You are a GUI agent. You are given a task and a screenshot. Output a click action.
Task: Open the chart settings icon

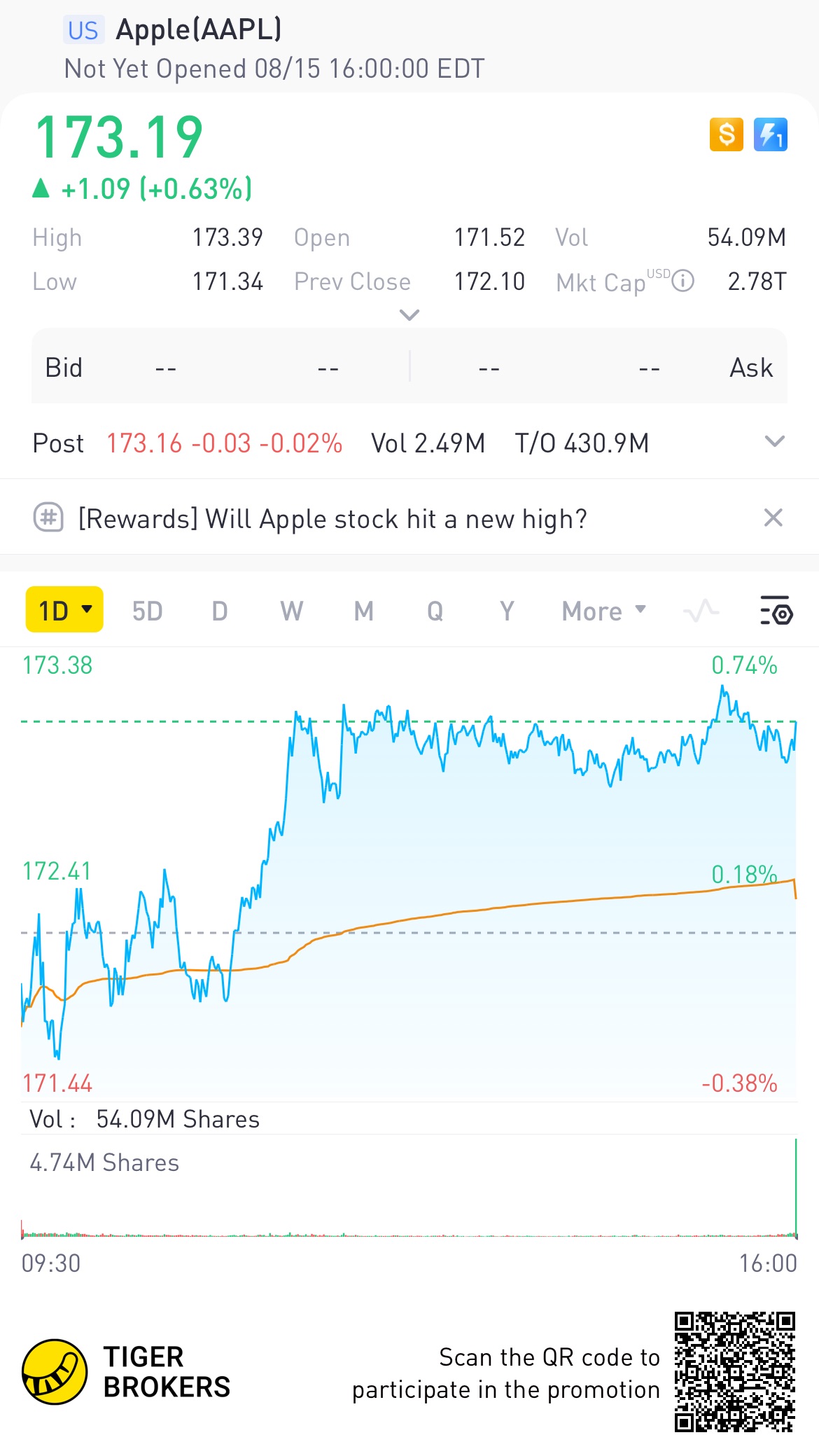coord(776,611)
